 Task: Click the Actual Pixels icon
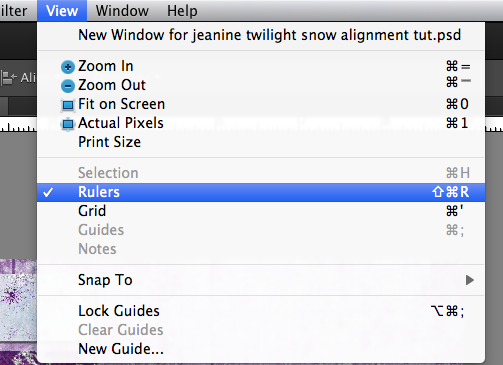click(x=68, y=124)
